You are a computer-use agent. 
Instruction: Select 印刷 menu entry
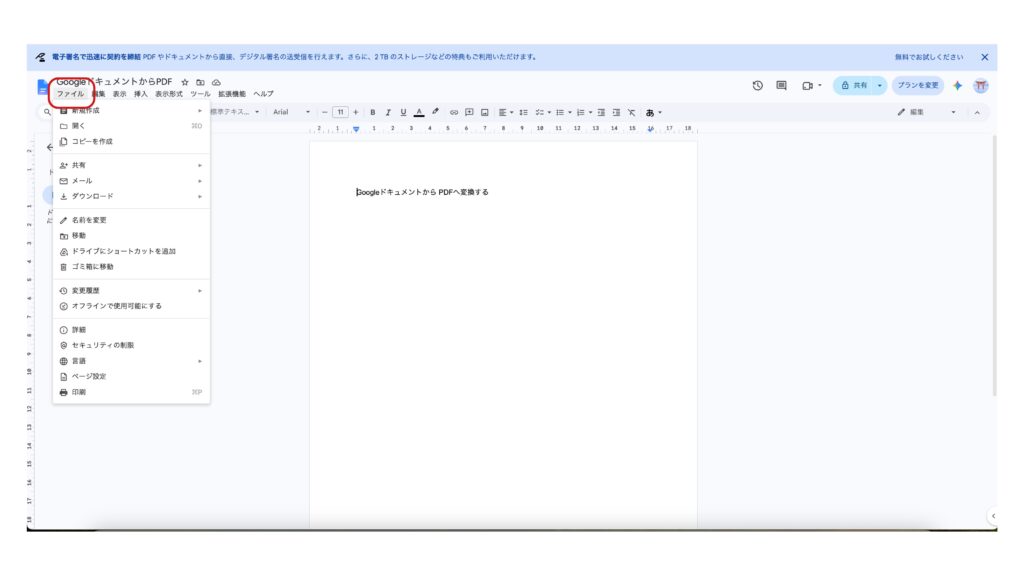131,392
